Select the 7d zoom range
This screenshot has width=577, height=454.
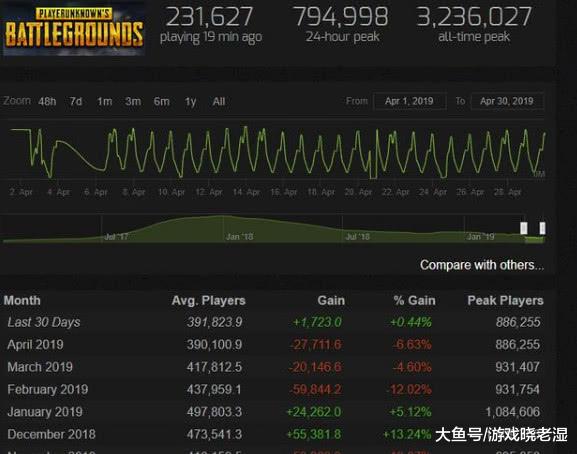click(x=76, y=101)
